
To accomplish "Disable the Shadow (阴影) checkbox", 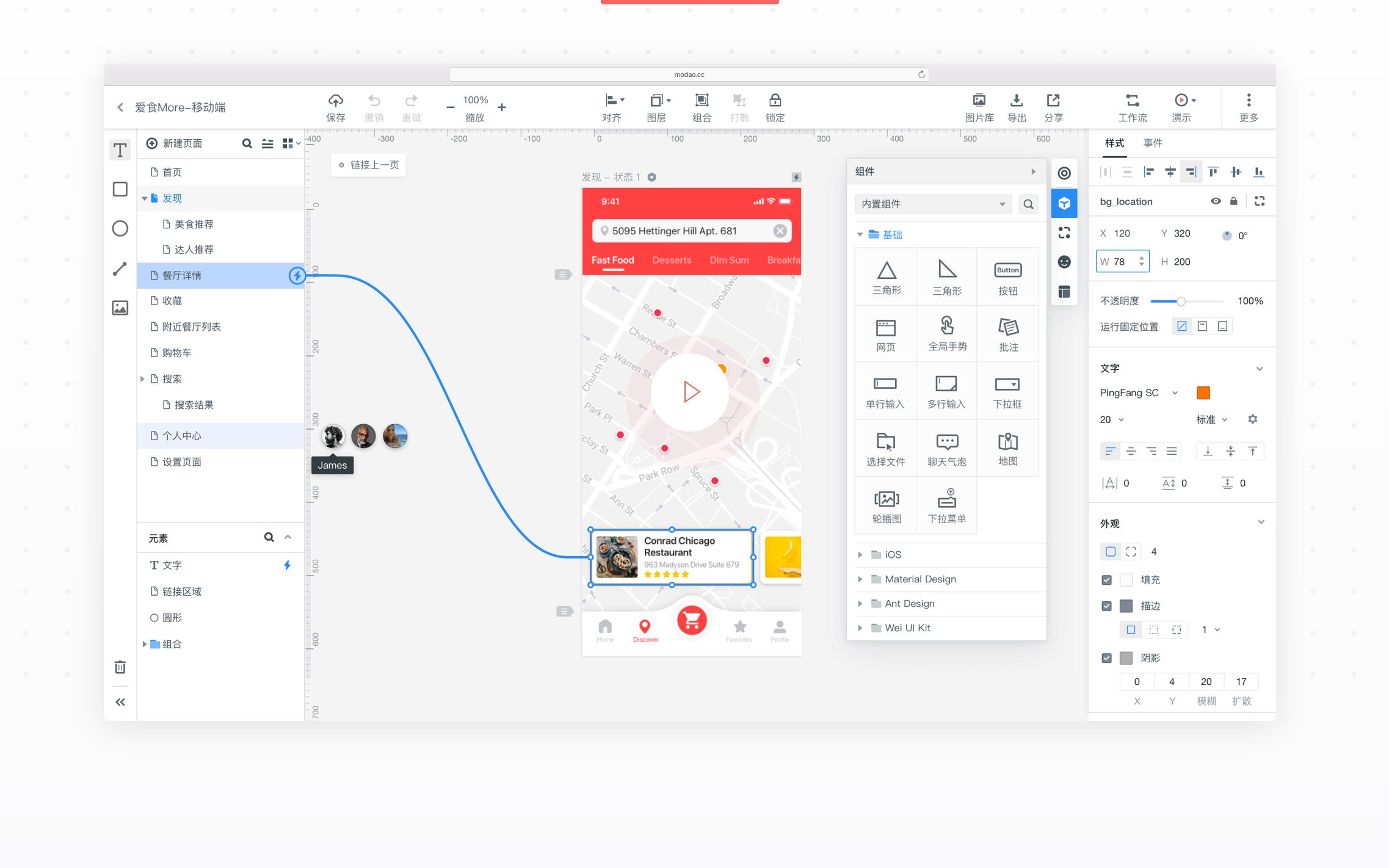I will click(1106, 658).
